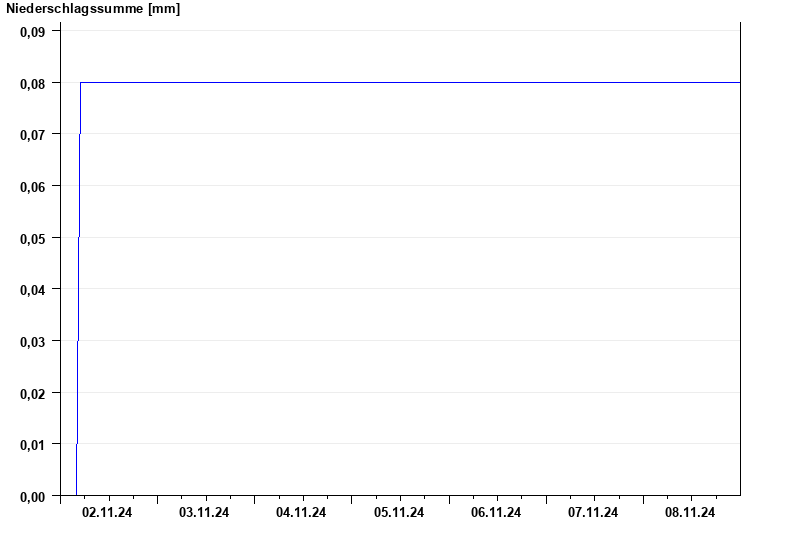The height and width of the screenshot is (550, 800).
Task: Select the 06.11.24 date label
Action: pos(496,513)
